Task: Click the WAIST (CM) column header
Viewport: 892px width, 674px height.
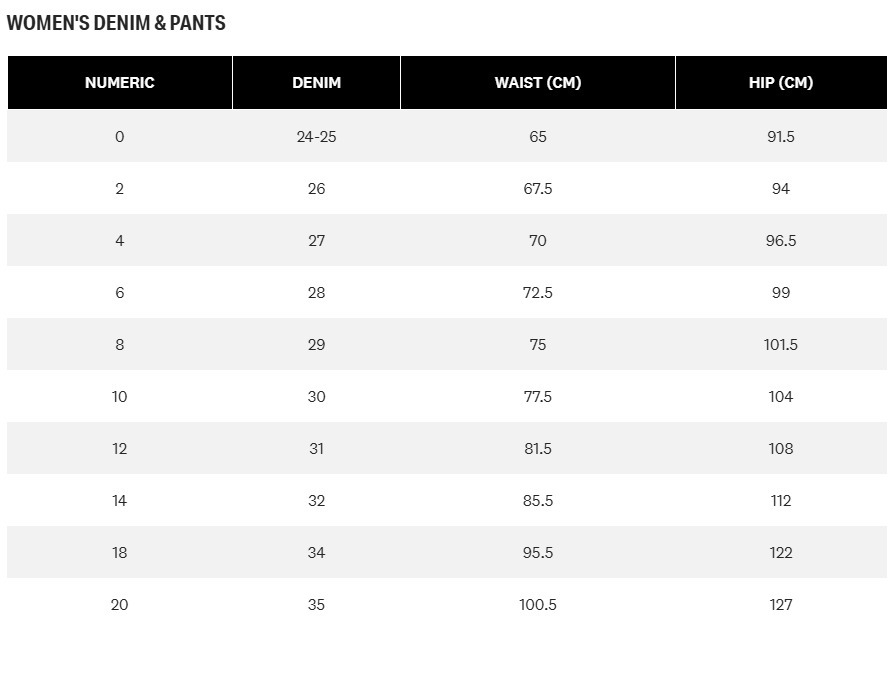Action: pos(538,83)
